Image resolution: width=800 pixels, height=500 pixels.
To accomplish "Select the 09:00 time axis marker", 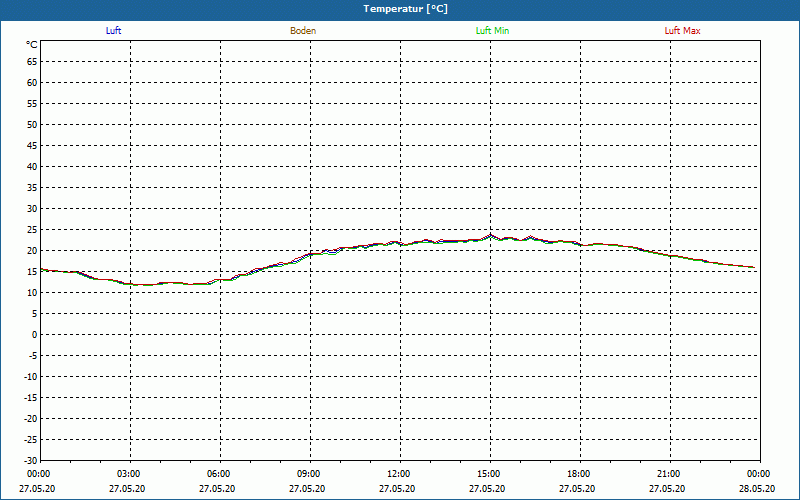I will pos(307,474).
